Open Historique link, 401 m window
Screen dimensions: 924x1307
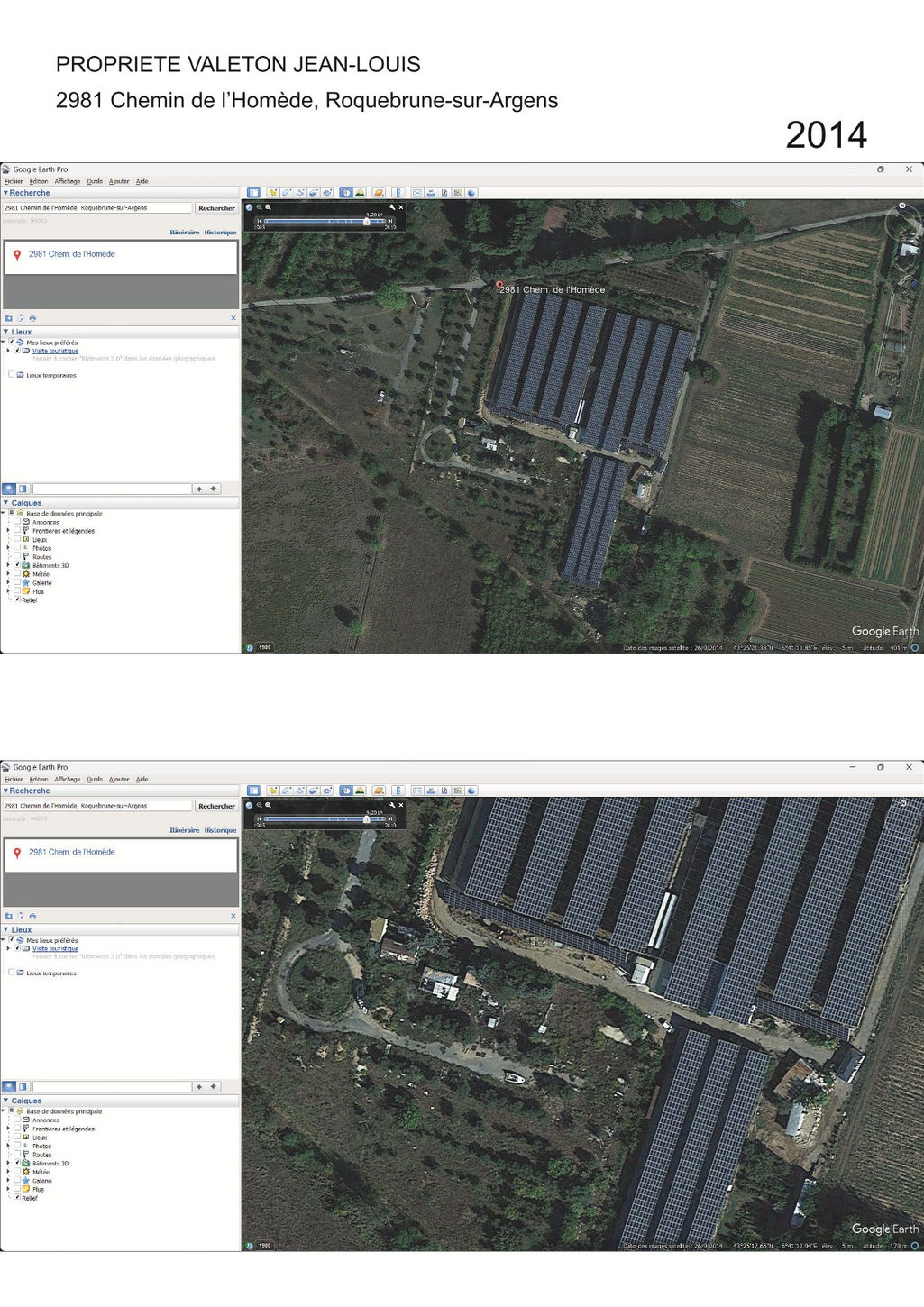[220, 233]
